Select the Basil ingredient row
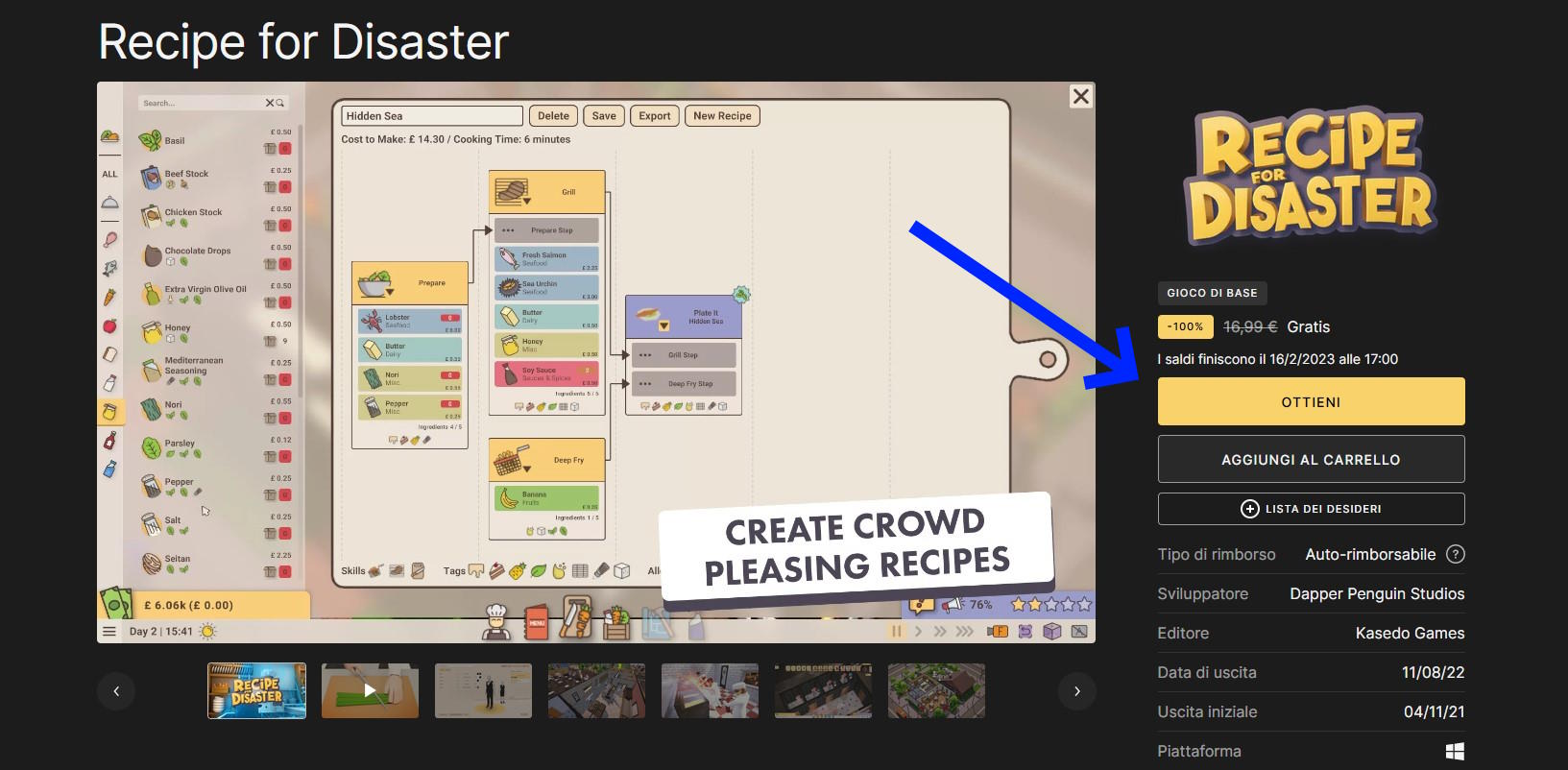Image resolution: width=1568 pixels, height=770 pixels. 216,141
